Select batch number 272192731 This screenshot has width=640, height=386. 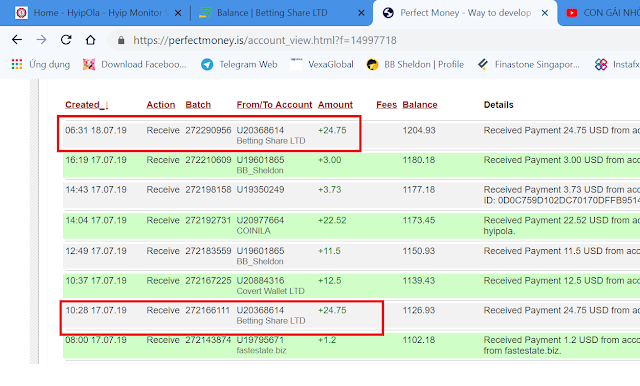[208, 220]
